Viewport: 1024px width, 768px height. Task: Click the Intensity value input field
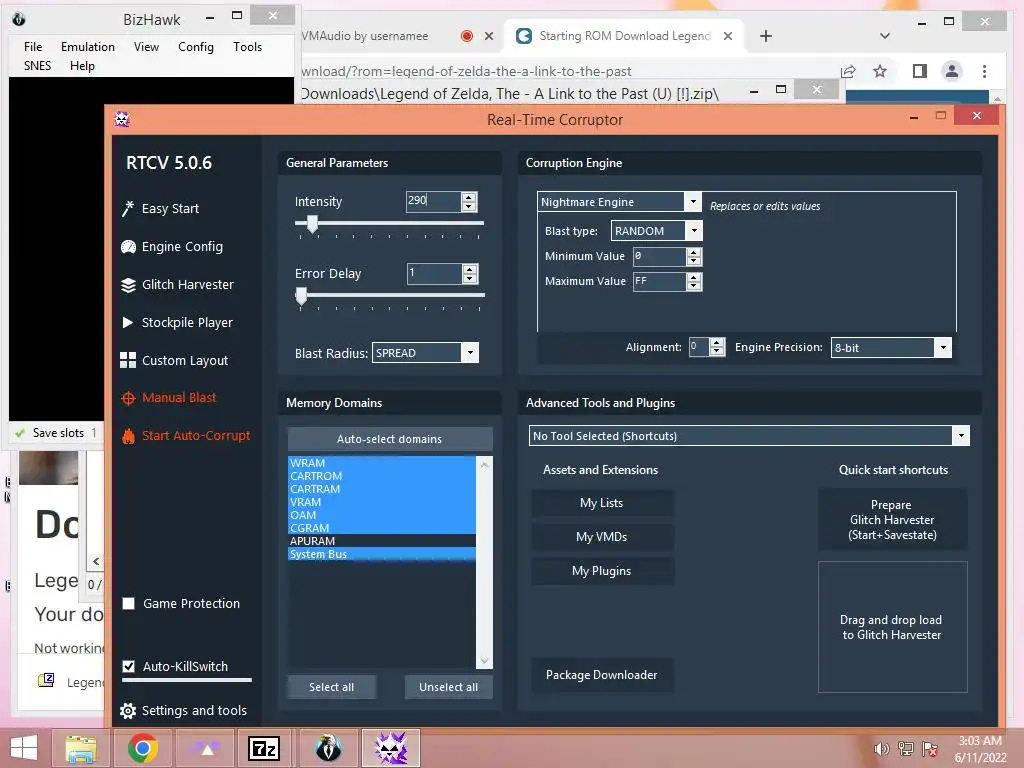433,202
